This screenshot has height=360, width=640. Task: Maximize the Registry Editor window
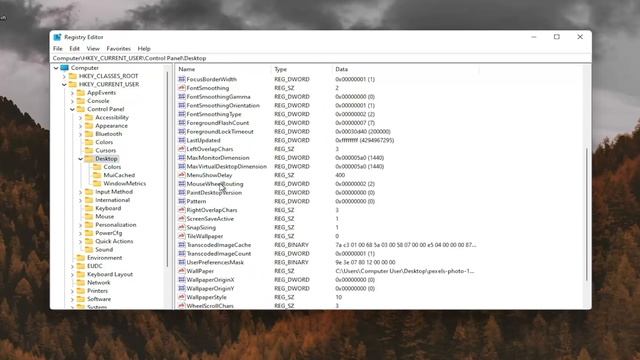[x=557, y=37]
